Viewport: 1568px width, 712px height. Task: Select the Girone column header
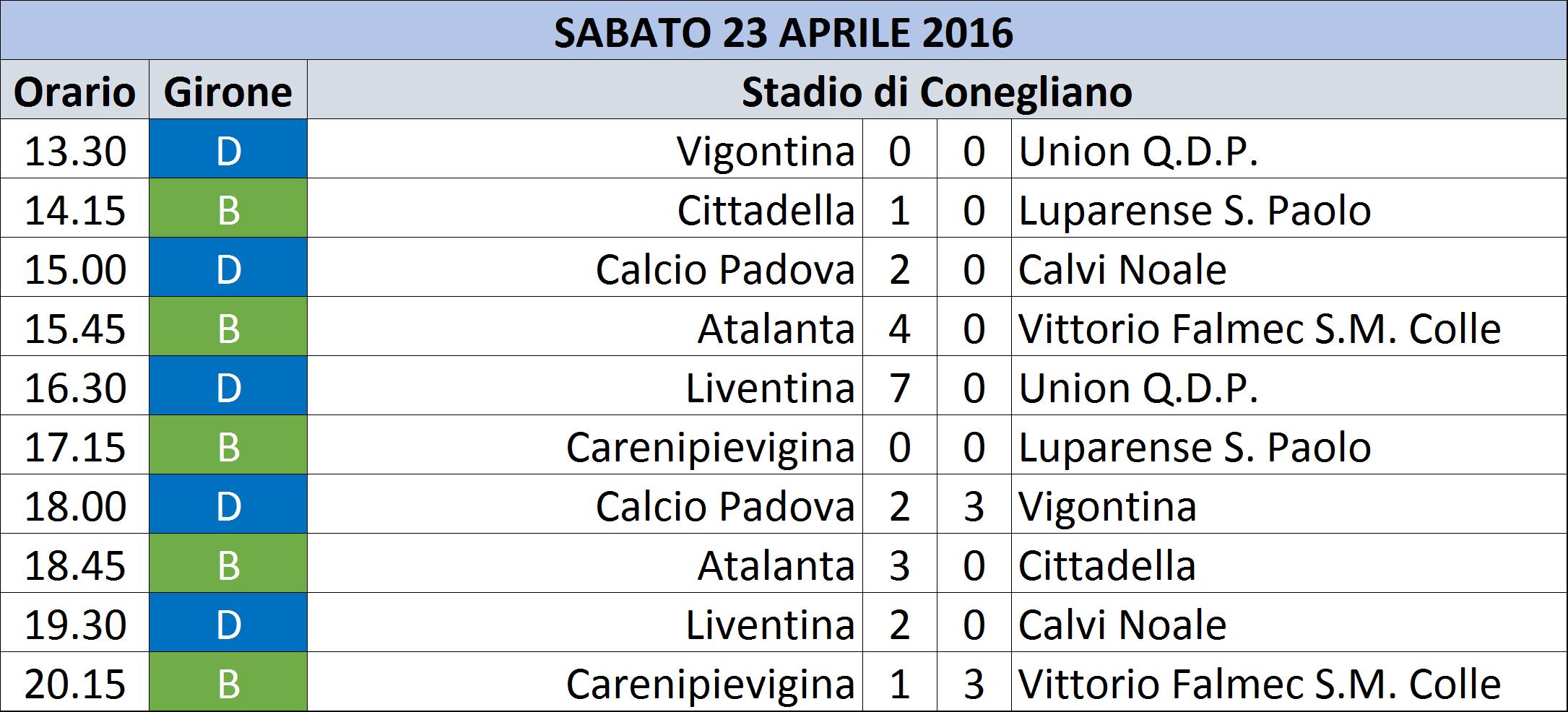click(228, 90)
